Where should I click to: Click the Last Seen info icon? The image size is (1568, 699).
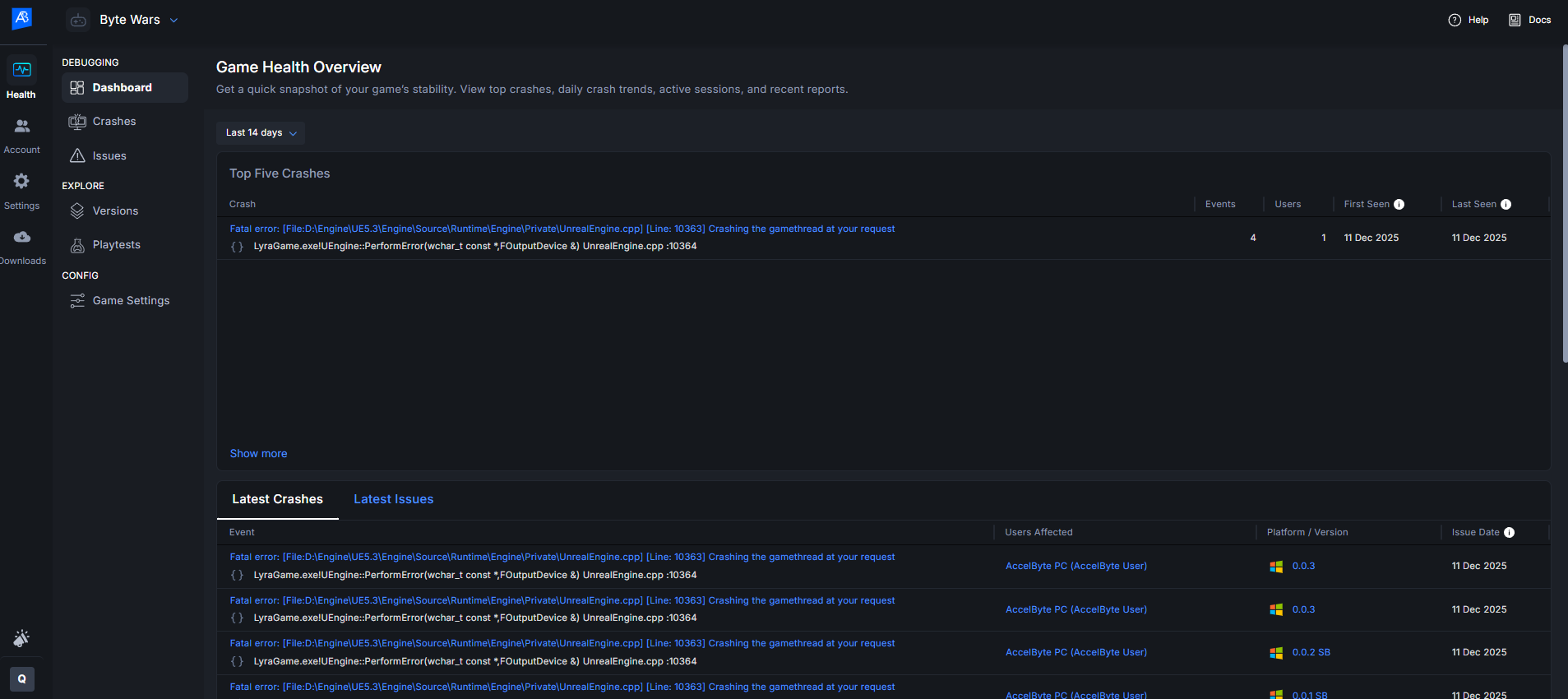click(x=1506, y=205)
